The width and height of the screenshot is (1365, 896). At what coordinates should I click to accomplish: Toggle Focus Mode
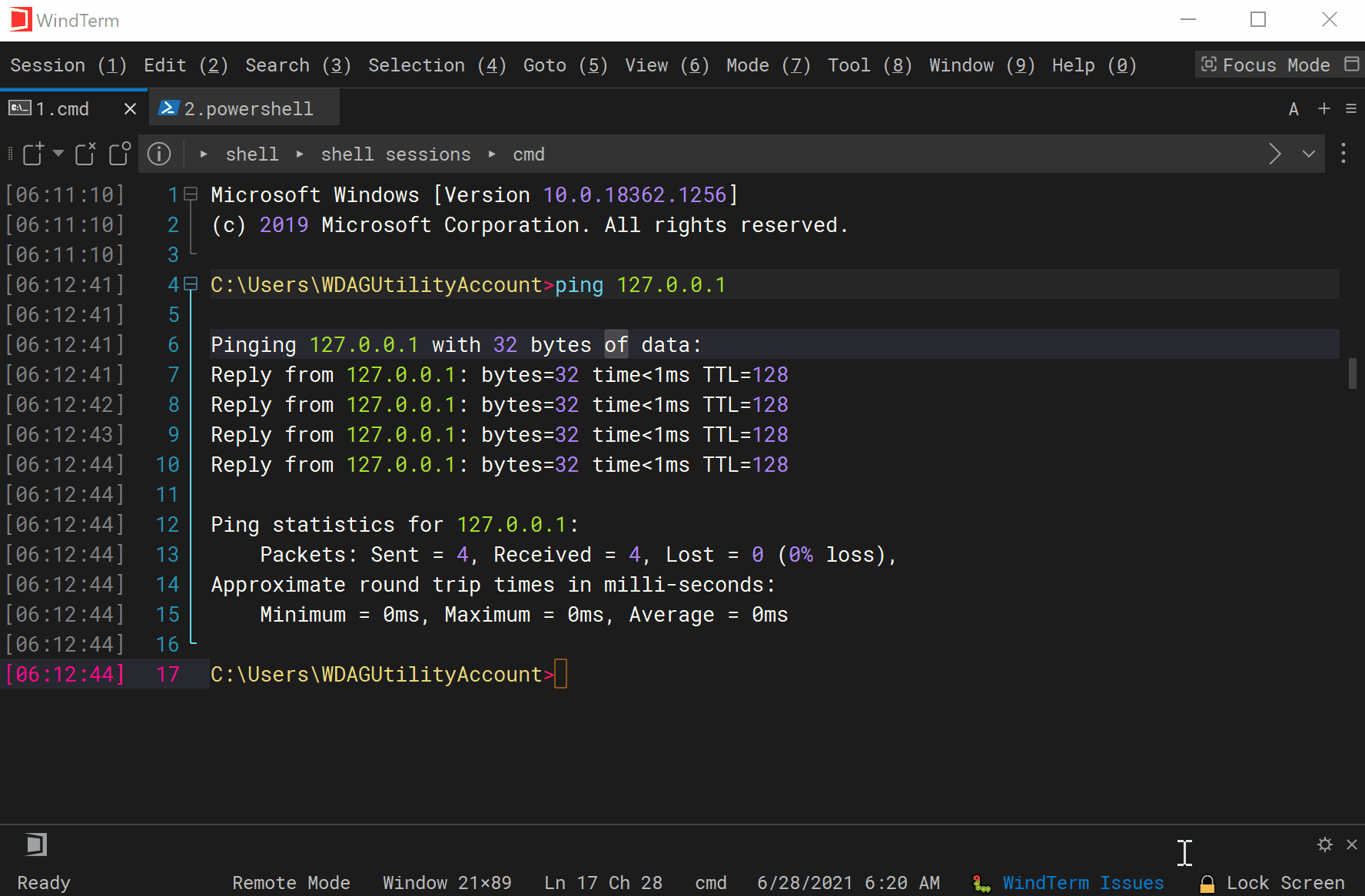1266,65
